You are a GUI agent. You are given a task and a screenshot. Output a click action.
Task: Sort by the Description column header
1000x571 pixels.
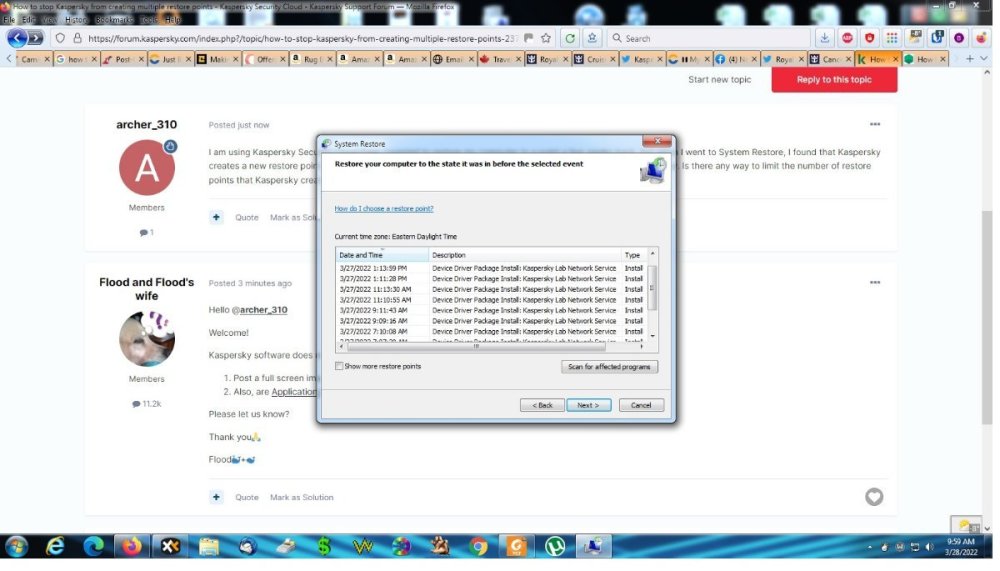pos(524,255)
